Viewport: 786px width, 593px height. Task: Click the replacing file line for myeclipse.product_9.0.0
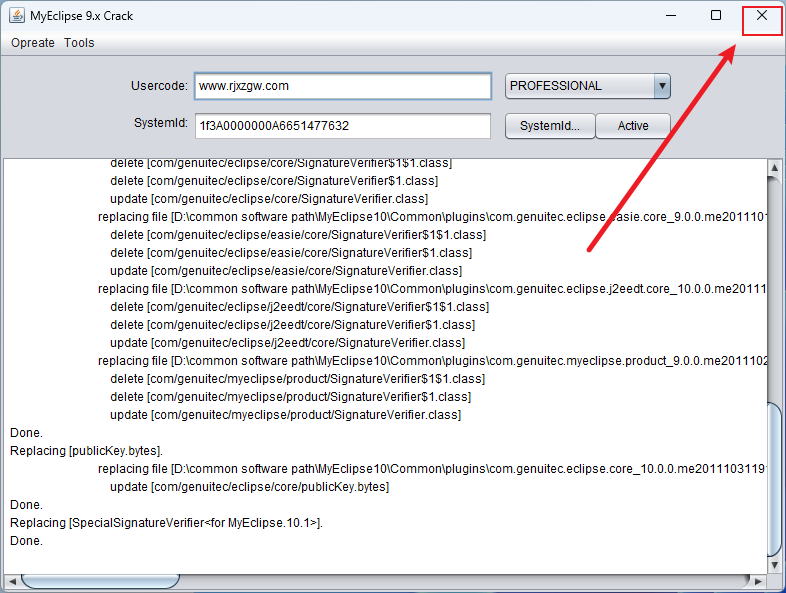[x=432, y=361]
